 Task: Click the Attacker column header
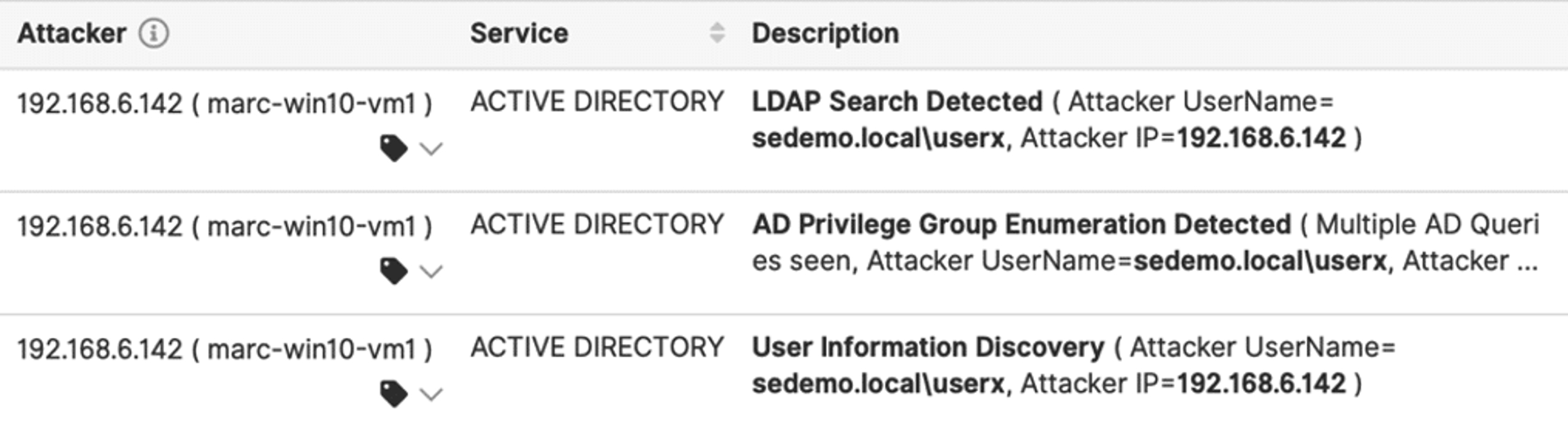[72, 33]
